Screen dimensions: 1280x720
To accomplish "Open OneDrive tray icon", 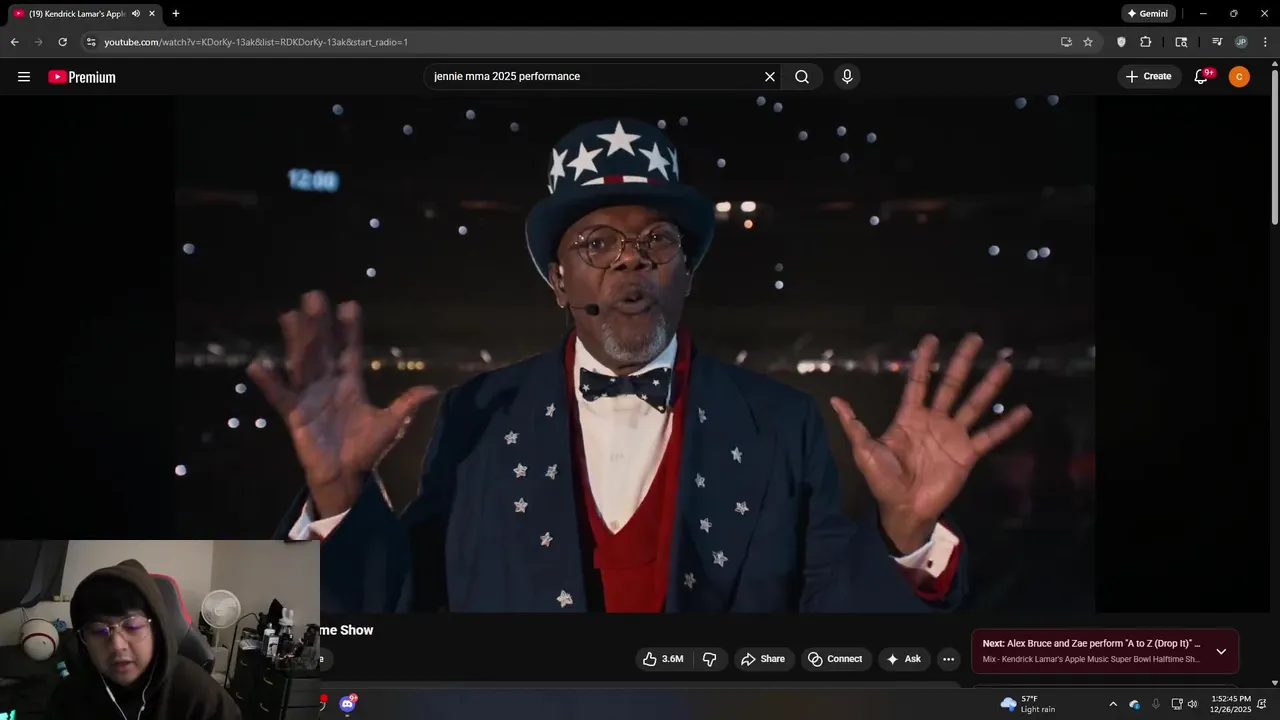I will pyautogui.click(x=1134, y=704).
